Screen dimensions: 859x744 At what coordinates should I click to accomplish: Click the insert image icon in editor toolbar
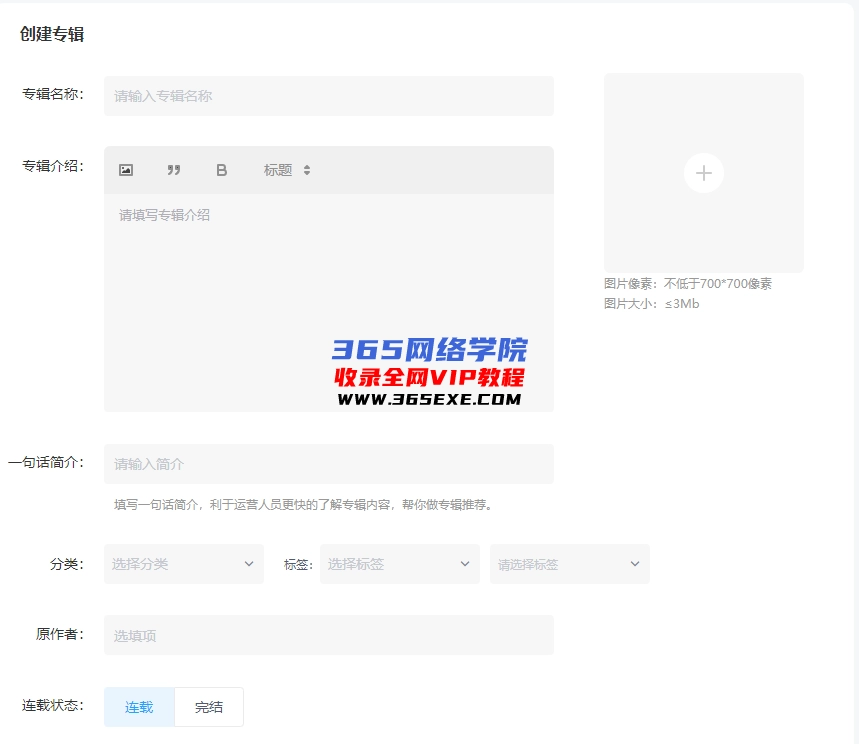[x=126, y=170]
